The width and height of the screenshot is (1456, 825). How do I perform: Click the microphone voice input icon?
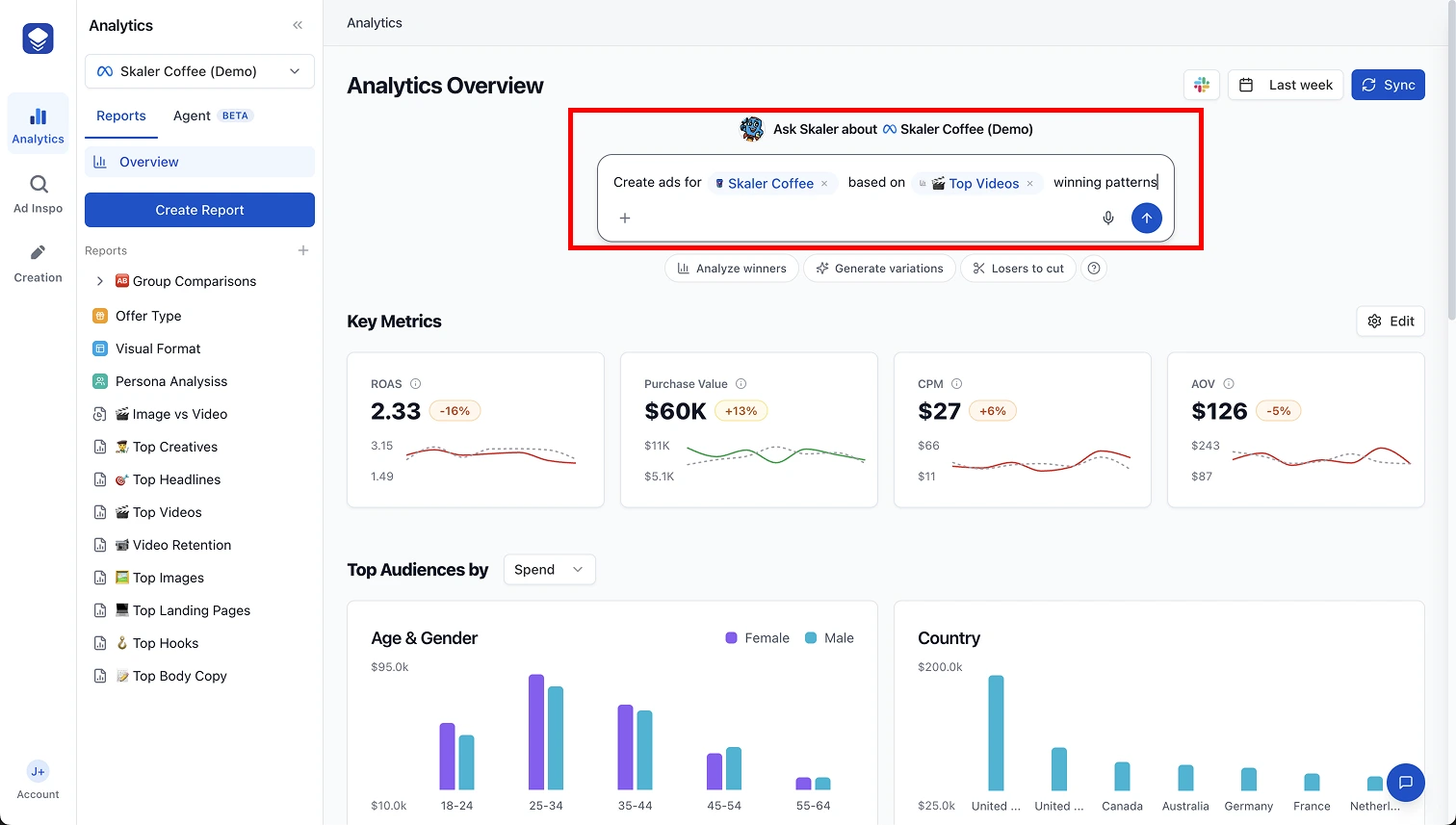tap(1108, 218)
